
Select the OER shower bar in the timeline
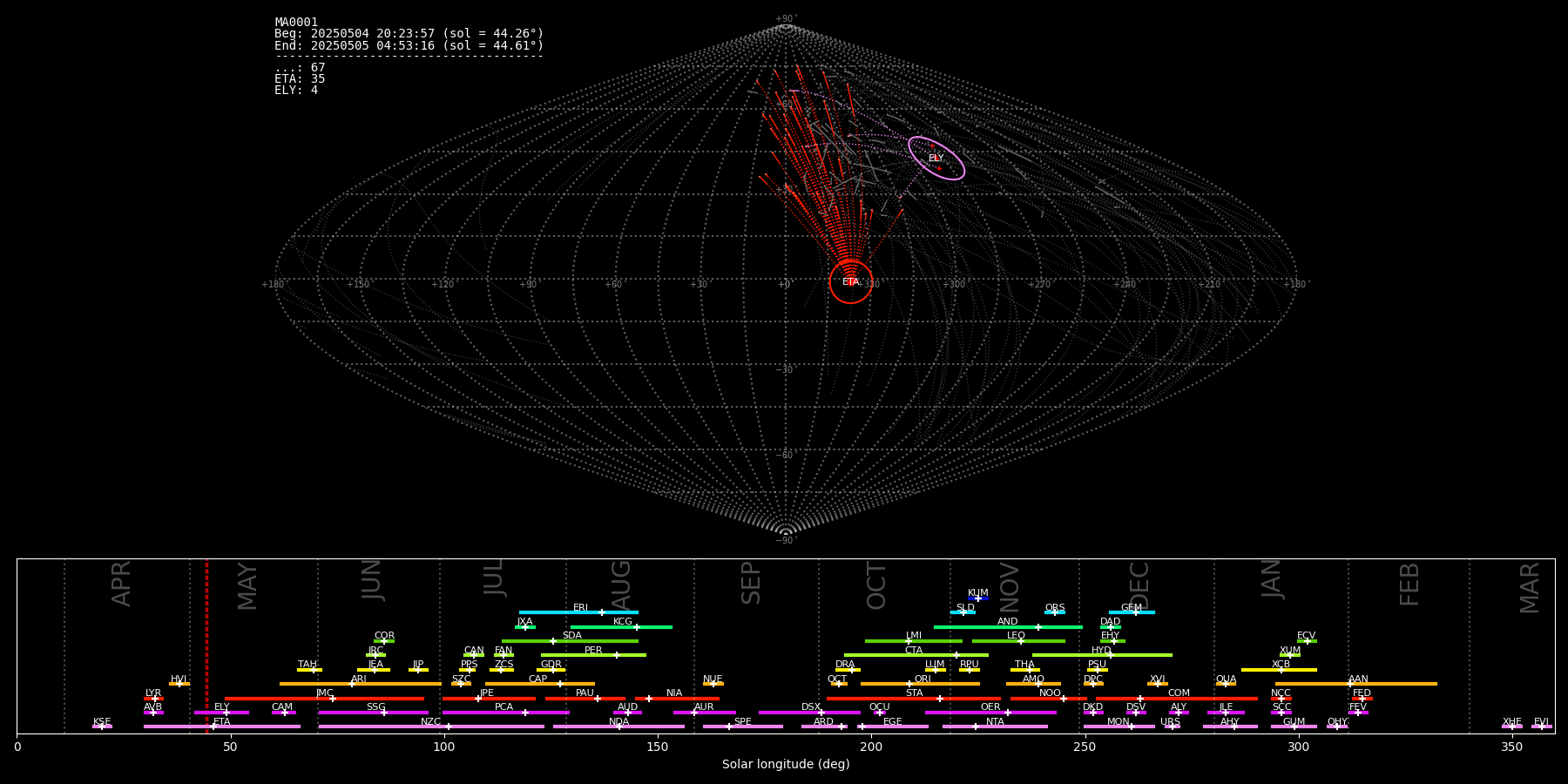tap(990, 713)
